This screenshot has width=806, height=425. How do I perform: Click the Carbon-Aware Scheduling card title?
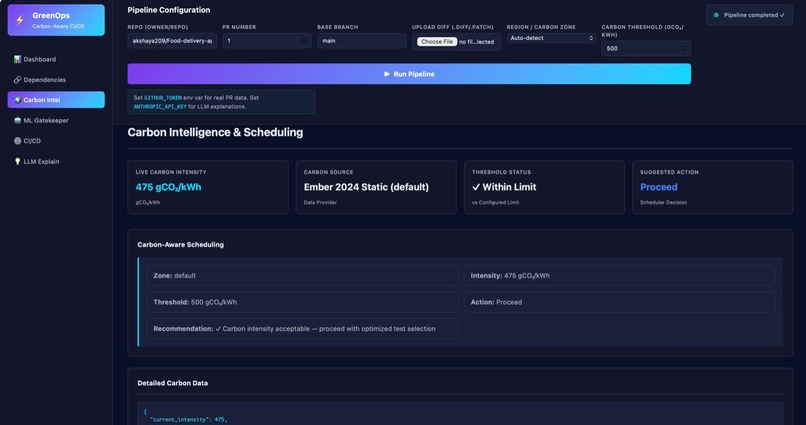tap(180, 245)
